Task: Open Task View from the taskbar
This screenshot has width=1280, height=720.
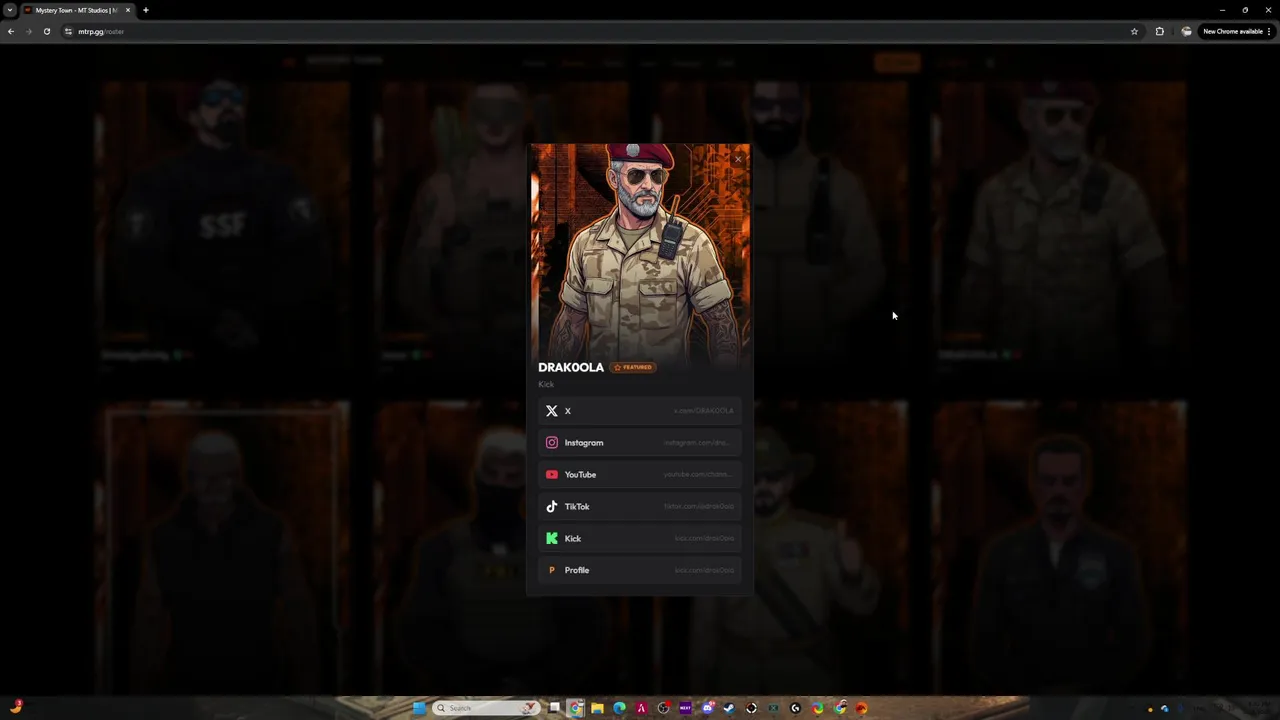Action: 554,708
